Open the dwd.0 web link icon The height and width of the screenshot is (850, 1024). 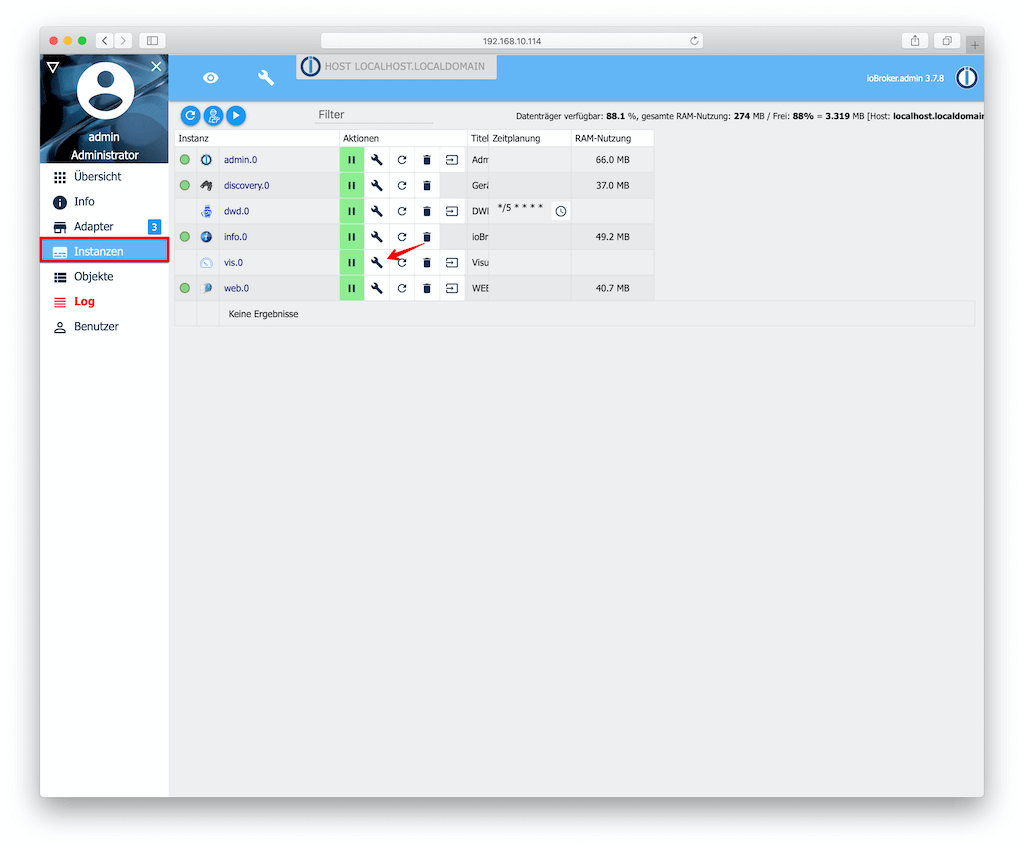pyautogui.click(x=452, y=211)
